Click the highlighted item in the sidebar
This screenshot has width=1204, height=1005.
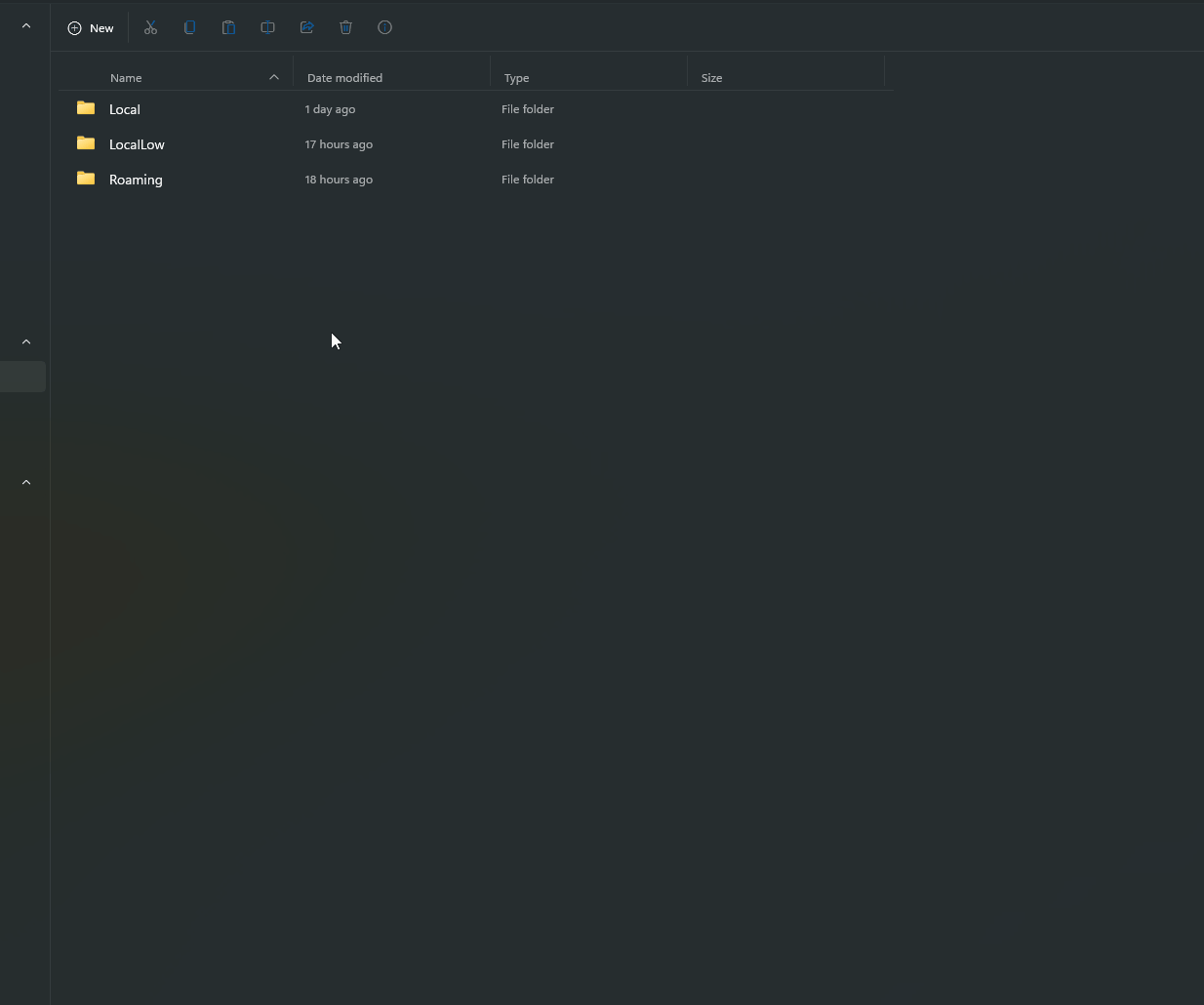click(x=22, y=377)
